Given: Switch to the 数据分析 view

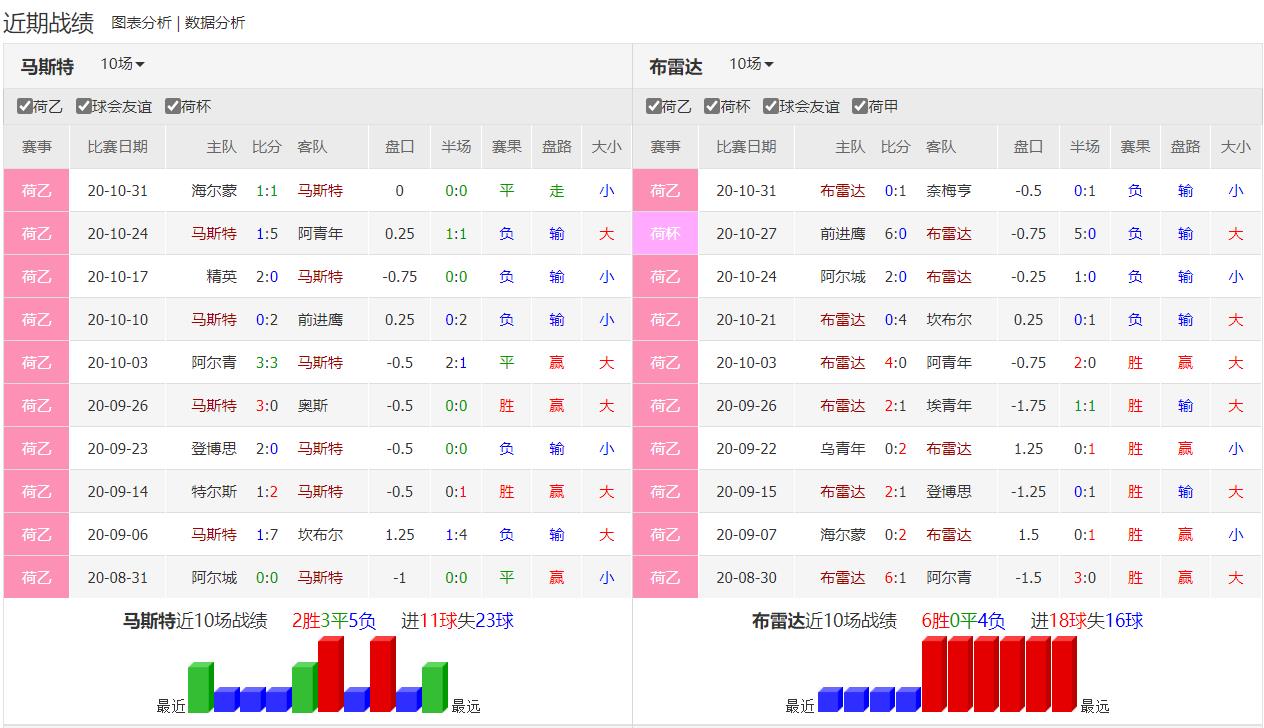Looking at the screenshot, I should click(214, 23).
